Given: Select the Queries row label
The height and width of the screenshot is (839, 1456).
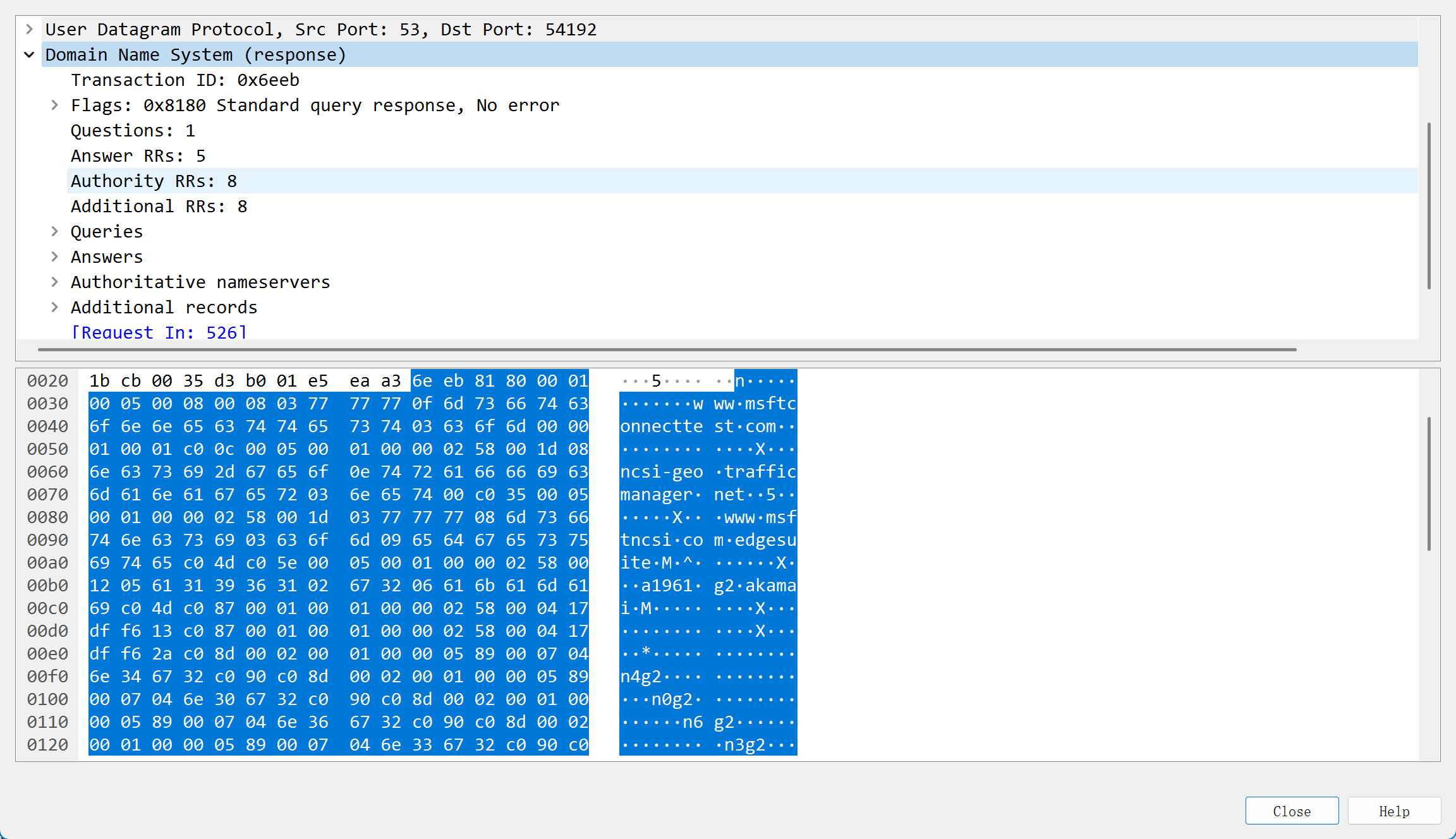Looking at the screenshot, I should pyautogui.click(x=107, y=231).
